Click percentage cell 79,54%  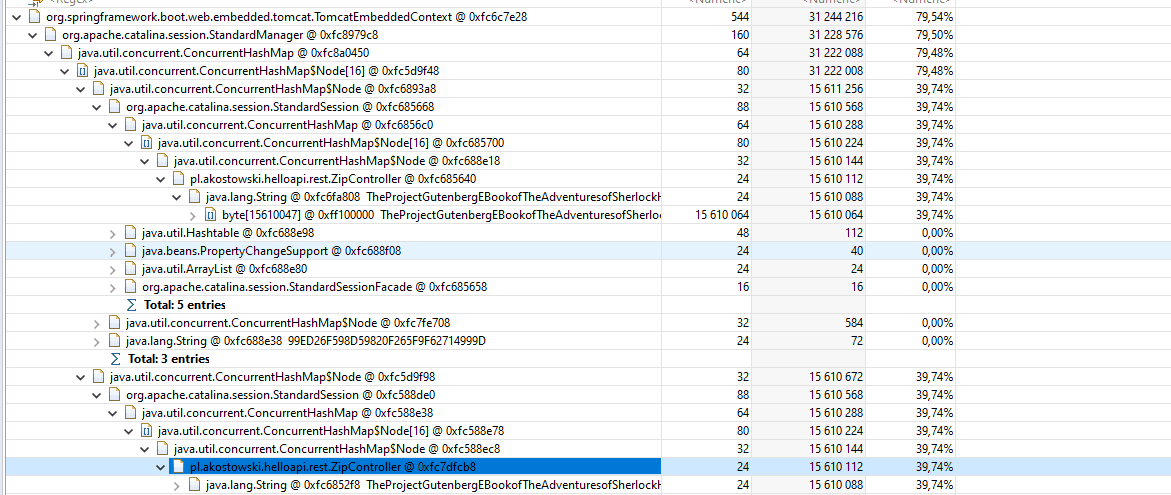(934, 16)
